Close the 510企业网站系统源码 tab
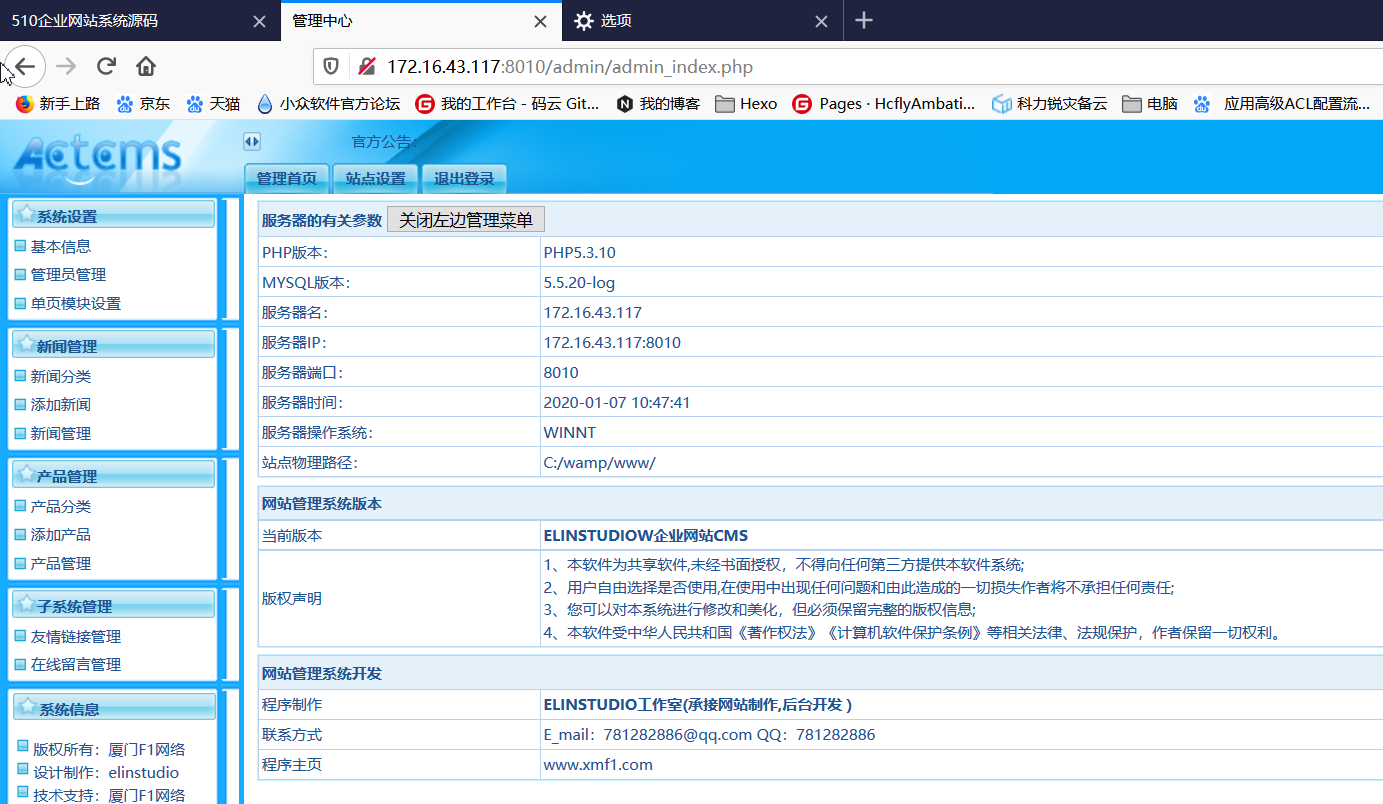Viewport: 1383px width, 804px height. point(259,21)
